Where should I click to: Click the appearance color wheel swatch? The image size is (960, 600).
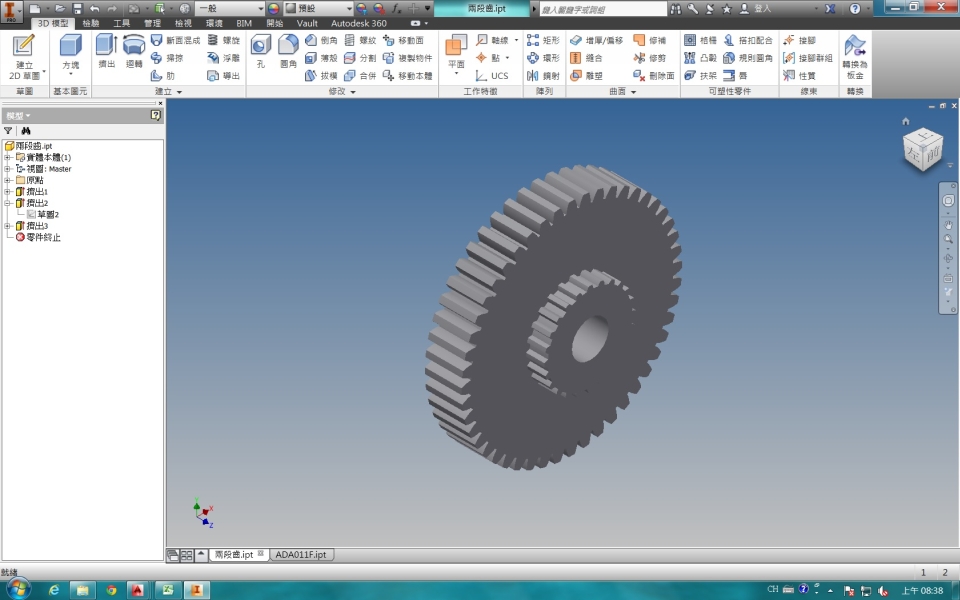(273, 8)
